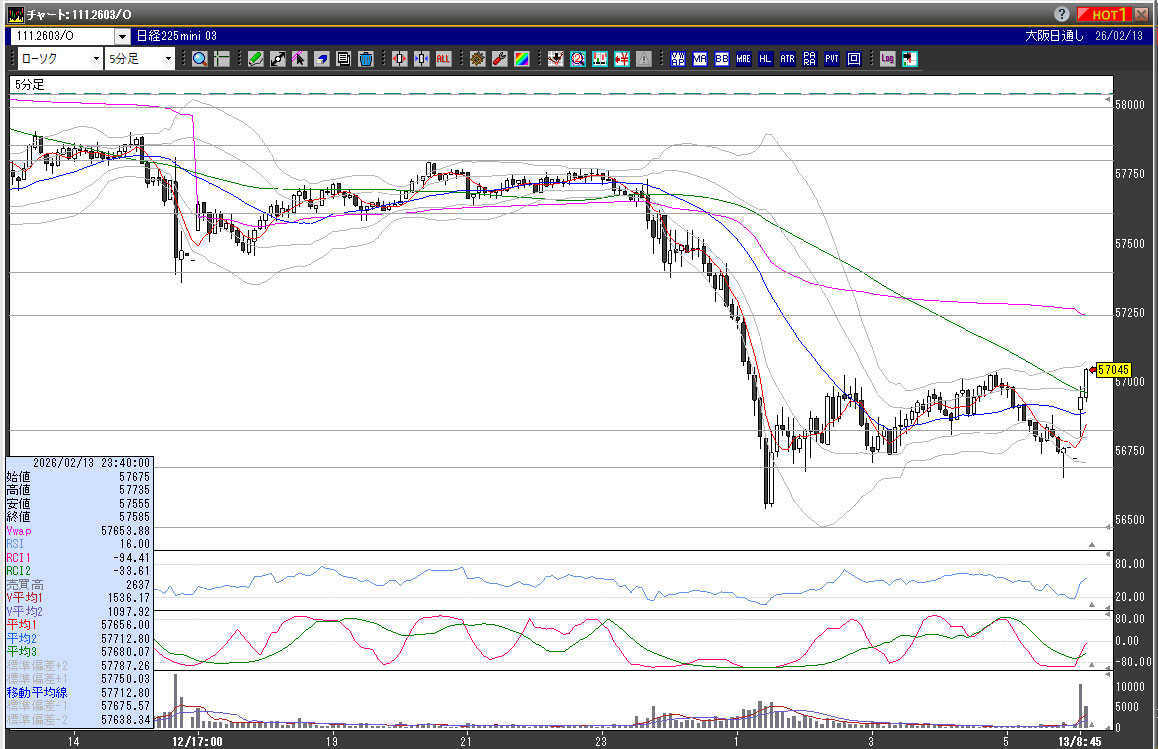
Task: Toggle the BB Bollinger Bands indicator
Action: click(722, 59)
